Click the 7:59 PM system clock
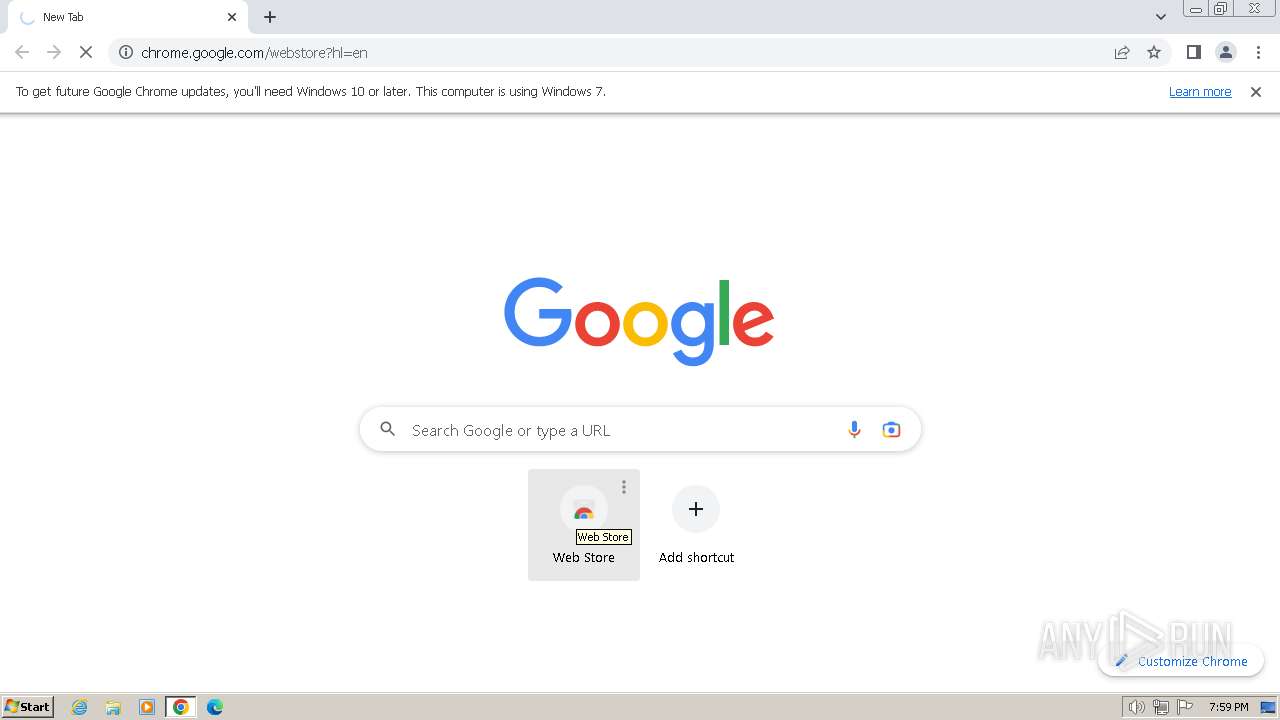 tap(1229, 707)
